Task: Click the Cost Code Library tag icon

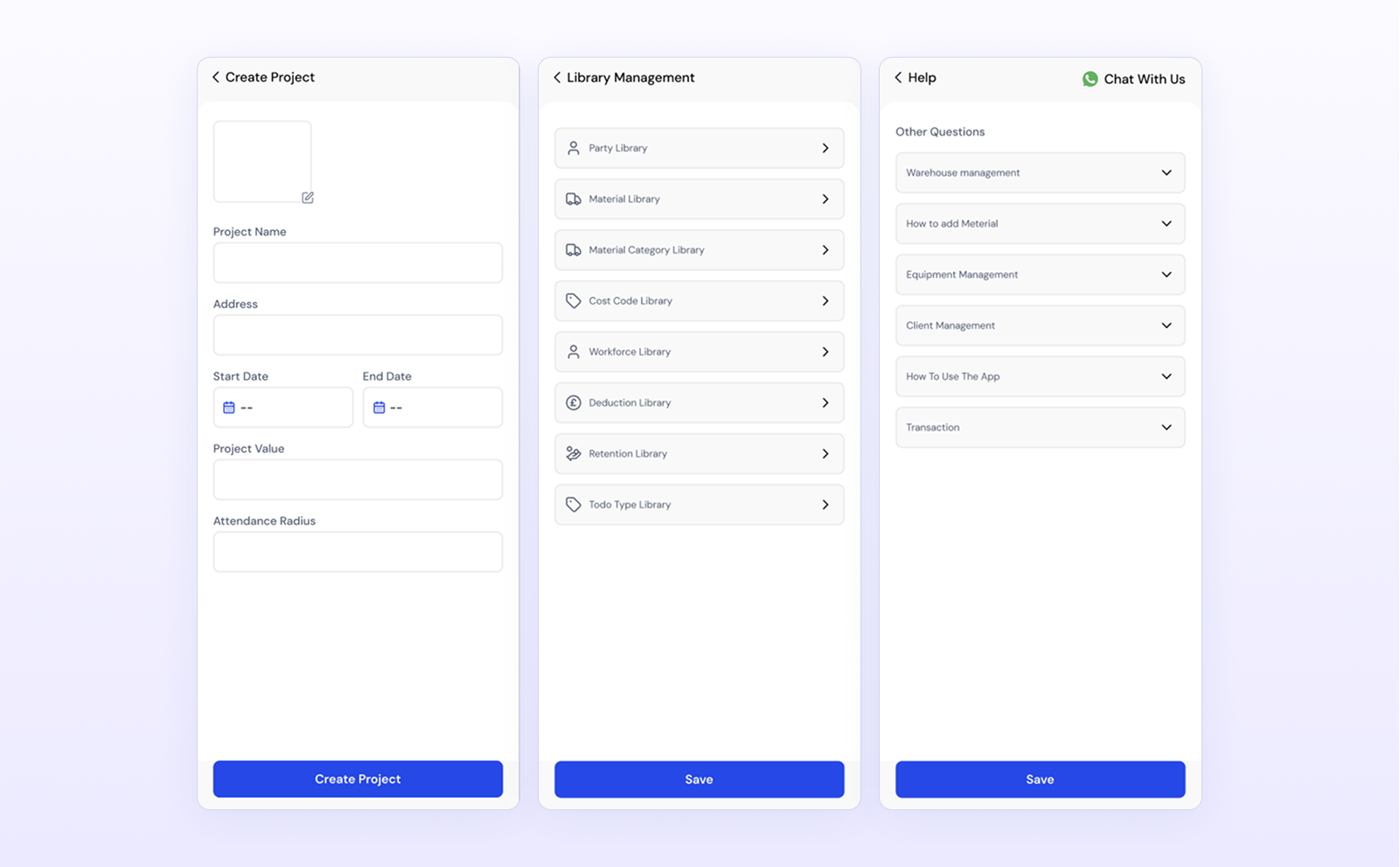Action: (x=574, y=300)
